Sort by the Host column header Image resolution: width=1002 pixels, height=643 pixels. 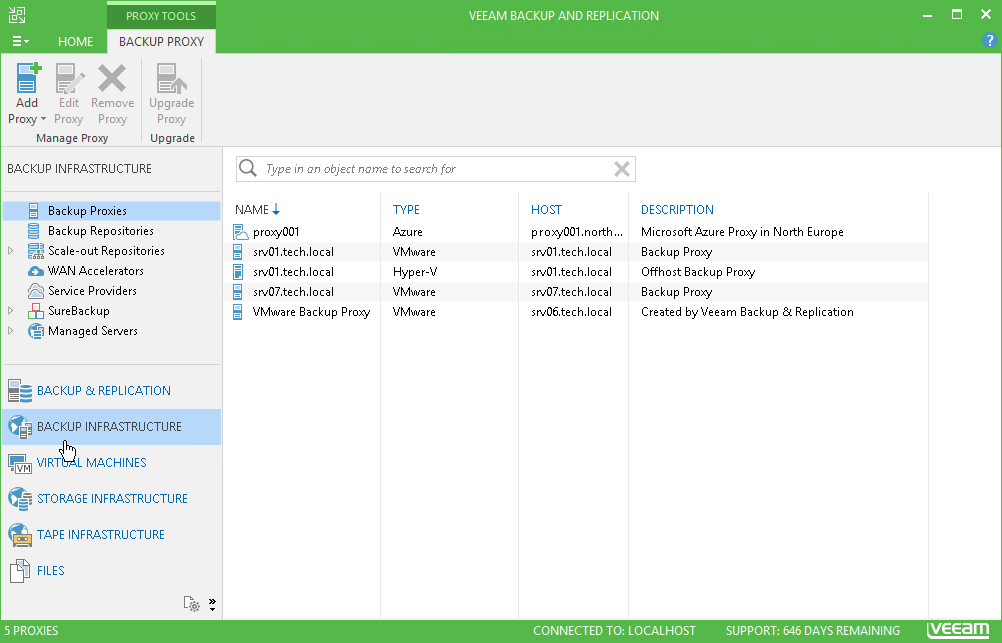[x=546, y=210]
